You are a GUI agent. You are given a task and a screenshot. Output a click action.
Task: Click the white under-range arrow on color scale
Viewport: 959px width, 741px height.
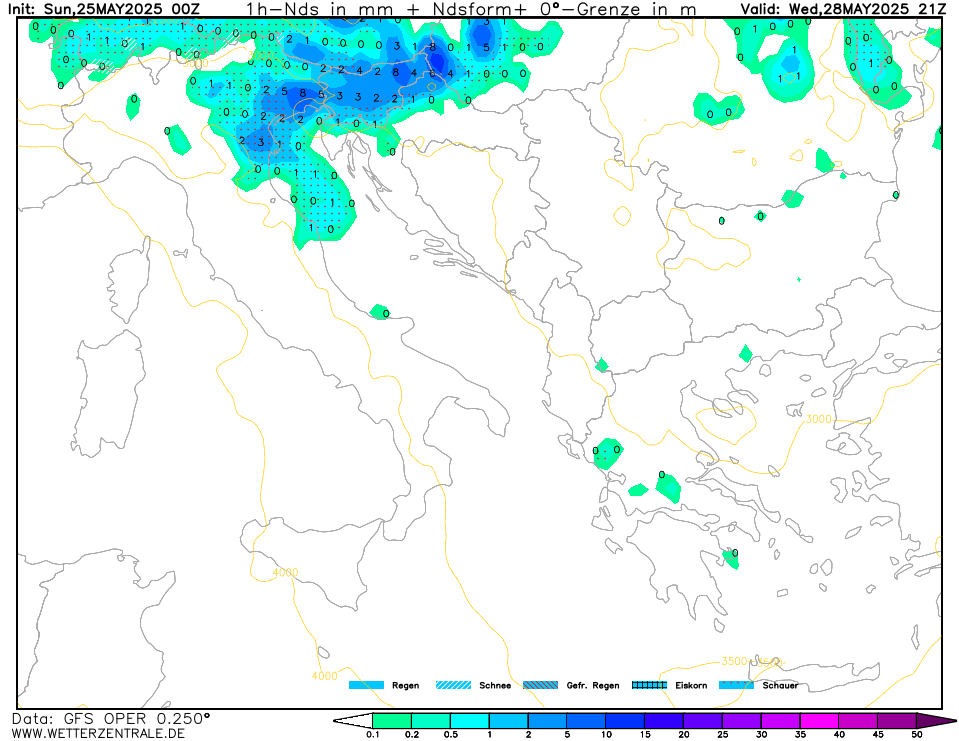(x=352, y=721)
